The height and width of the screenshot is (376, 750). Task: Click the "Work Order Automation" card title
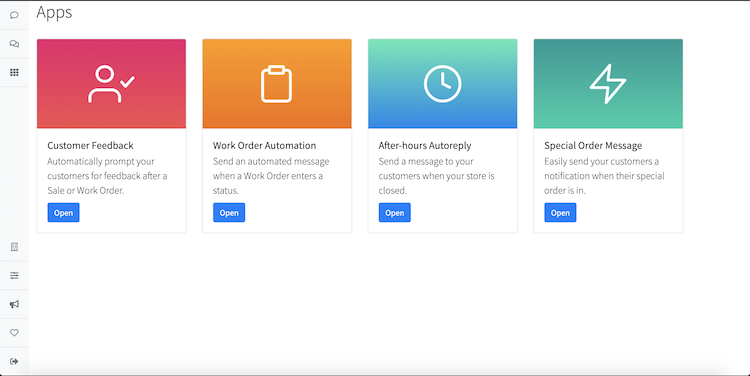[265, 145]
